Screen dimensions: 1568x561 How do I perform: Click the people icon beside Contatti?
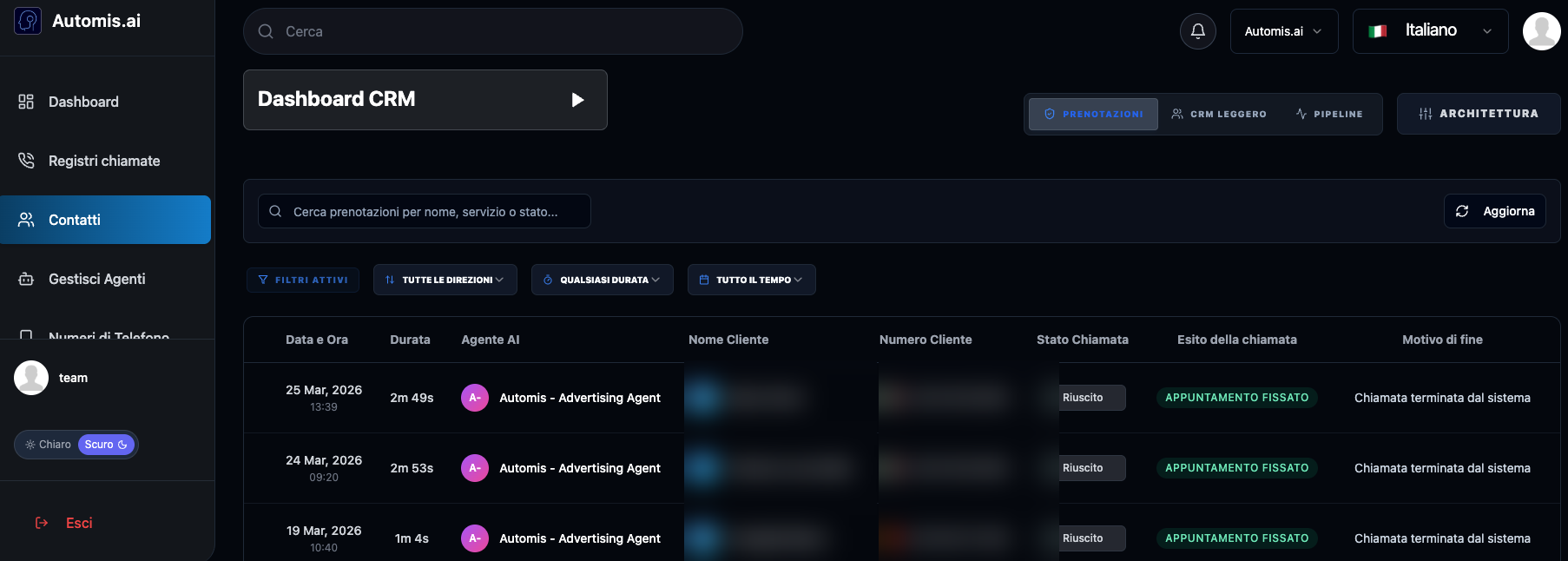(x=26, y=220)
